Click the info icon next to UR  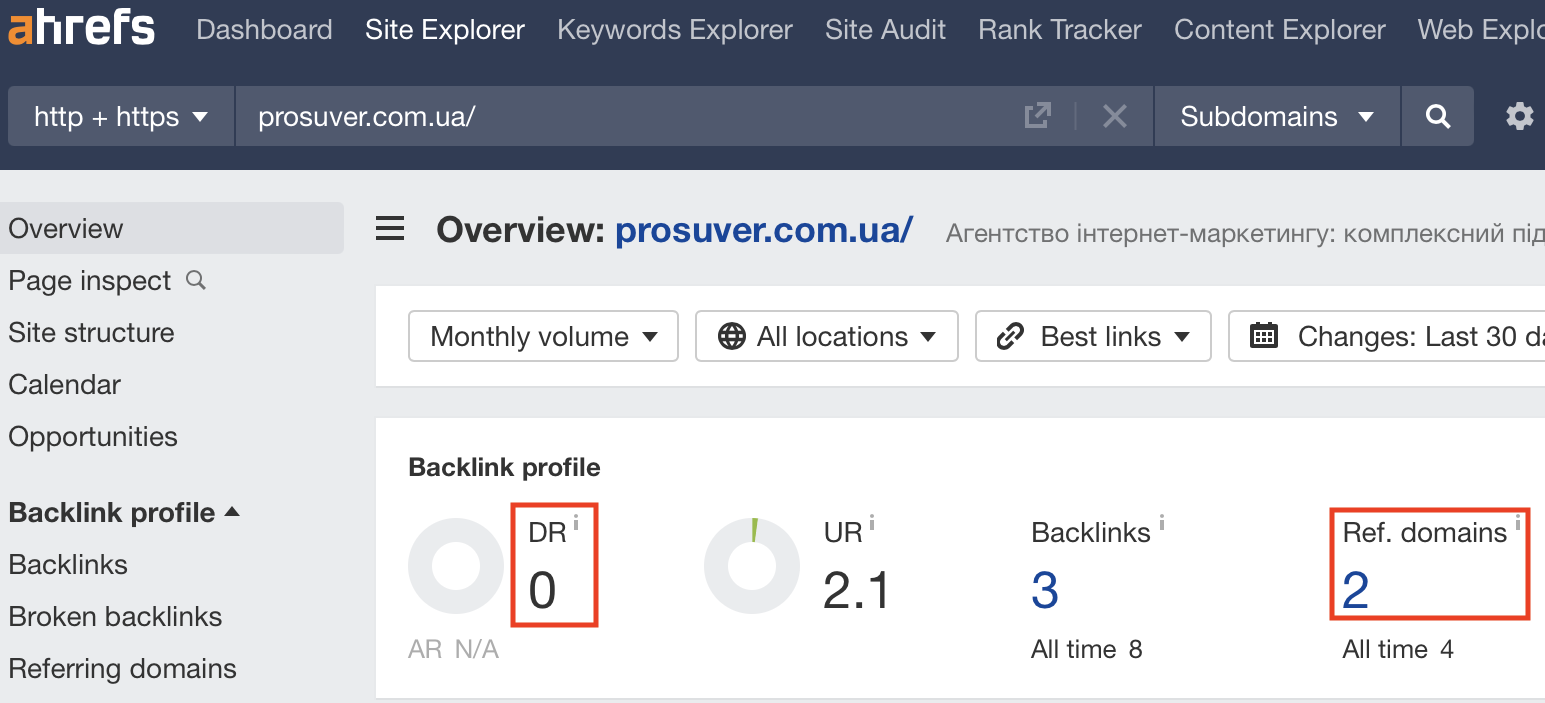pos(872,521)
